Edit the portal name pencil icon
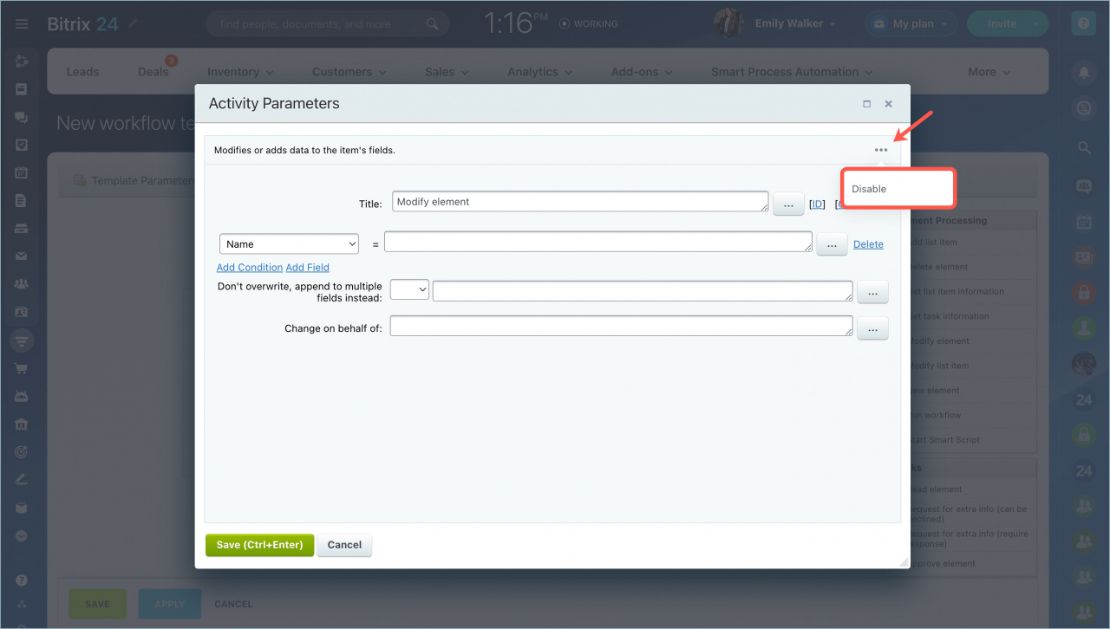Screen dimensions: 1110x629 tap(133, 23)
